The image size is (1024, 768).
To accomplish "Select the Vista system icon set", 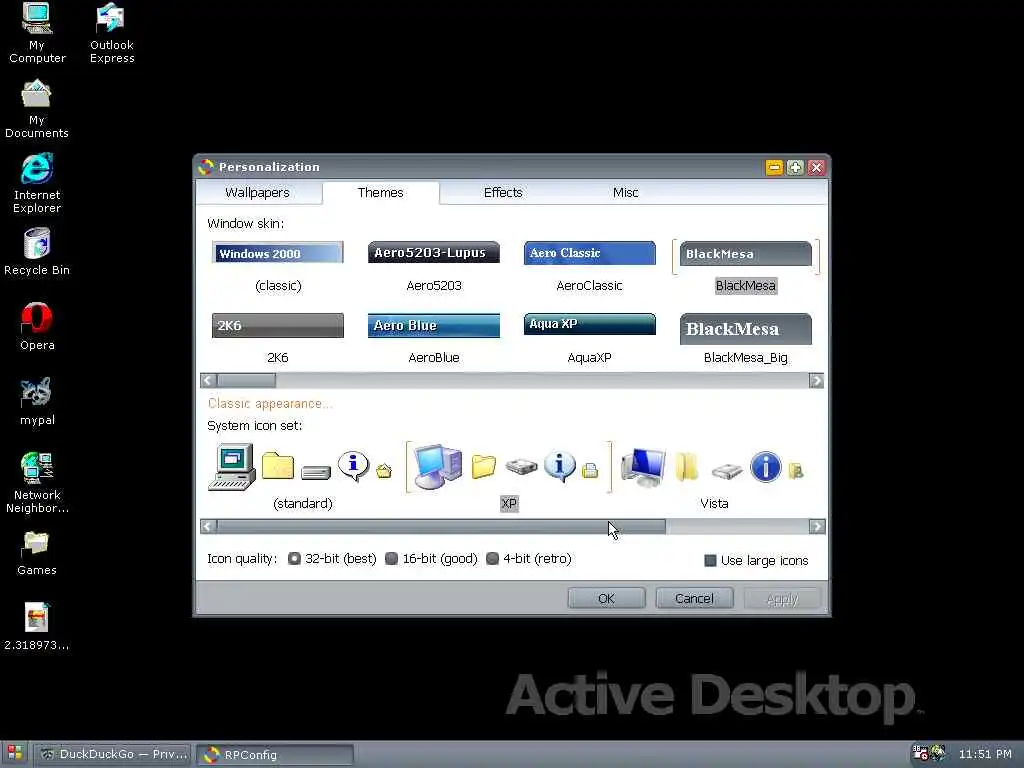I will pyautogui.click(x=714, y=476).
